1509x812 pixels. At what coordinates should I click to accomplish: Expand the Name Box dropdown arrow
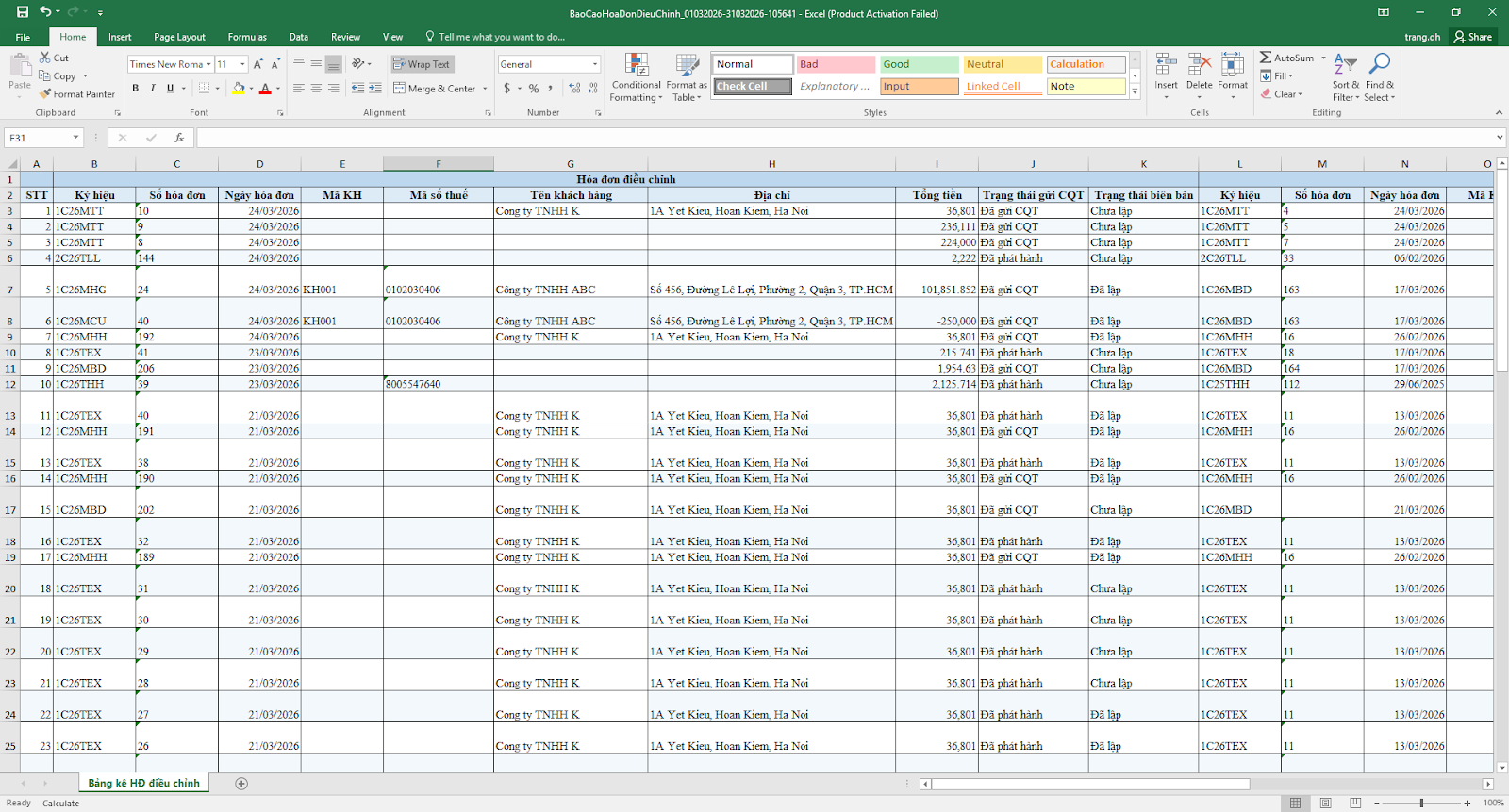tap(75, 138)
